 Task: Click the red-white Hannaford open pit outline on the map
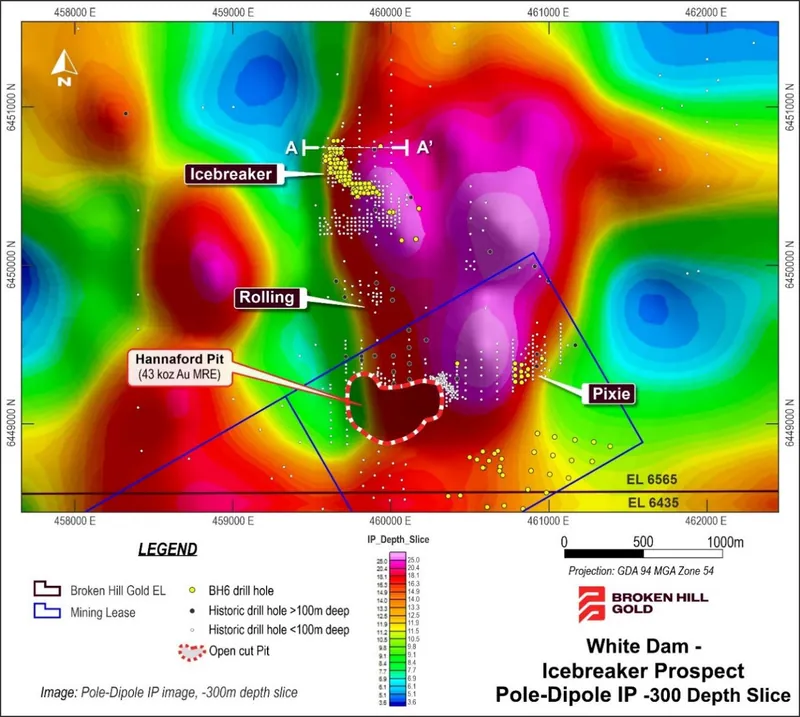[393, 408]
